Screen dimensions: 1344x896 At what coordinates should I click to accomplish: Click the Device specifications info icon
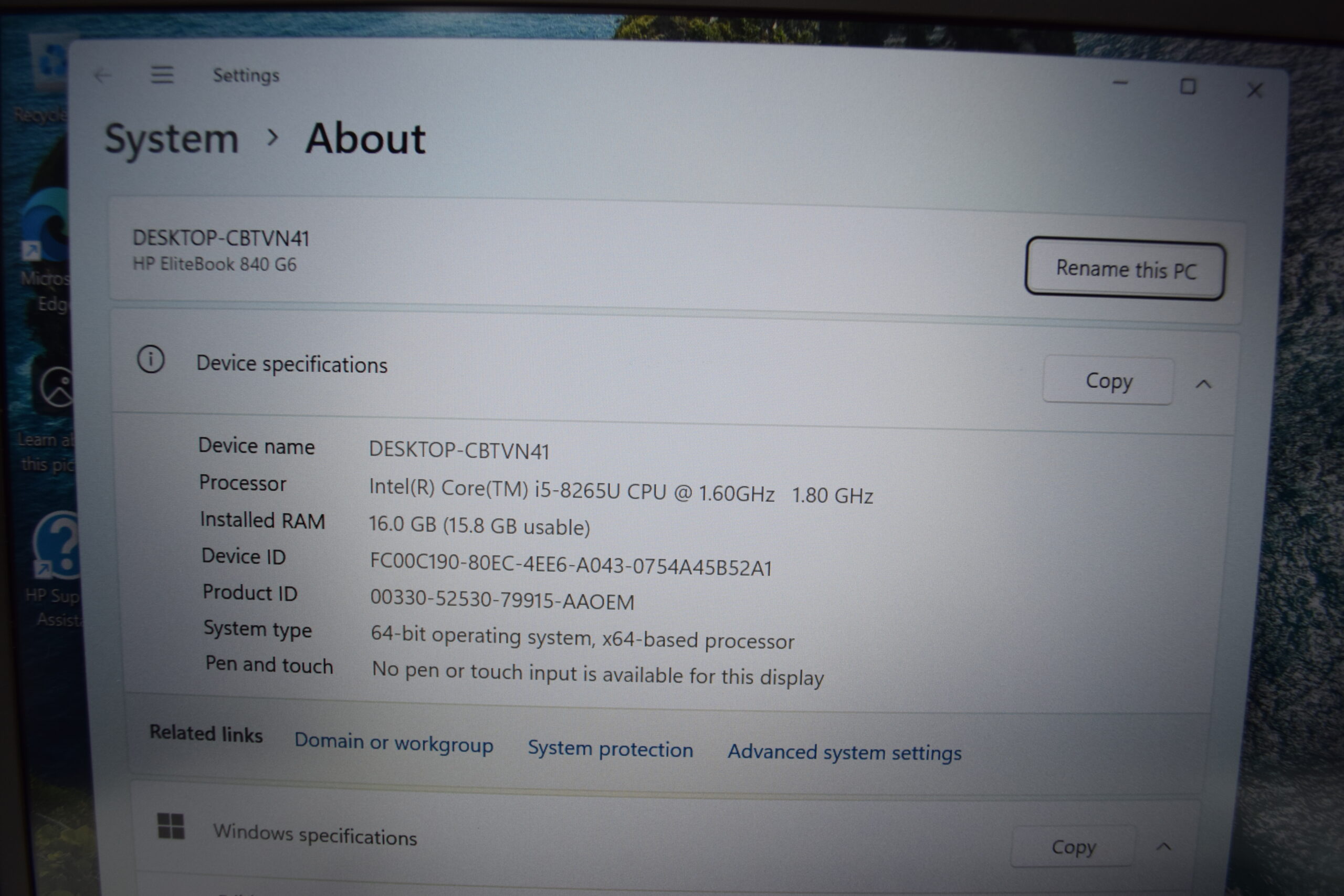point(151,360)
